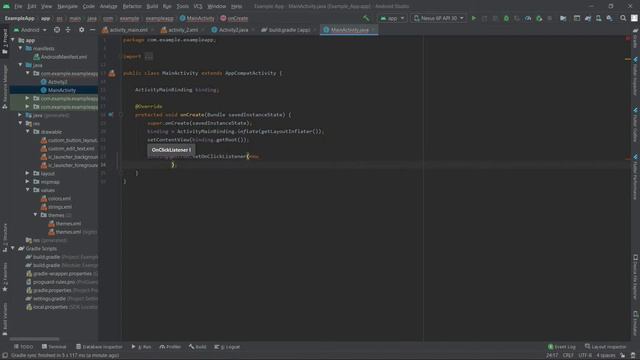Open the Layout Inspector

pos(606,347)
